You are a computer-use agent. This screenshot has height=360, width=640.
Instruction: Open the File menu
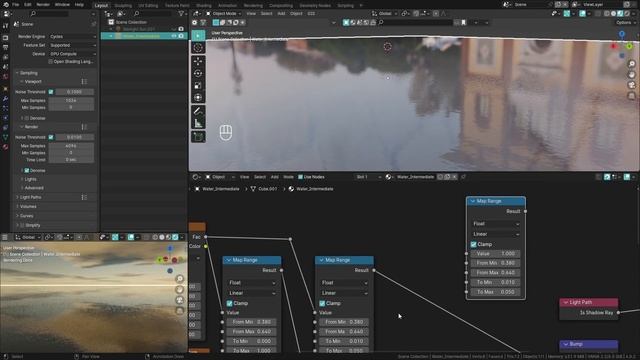coord(16,4)
